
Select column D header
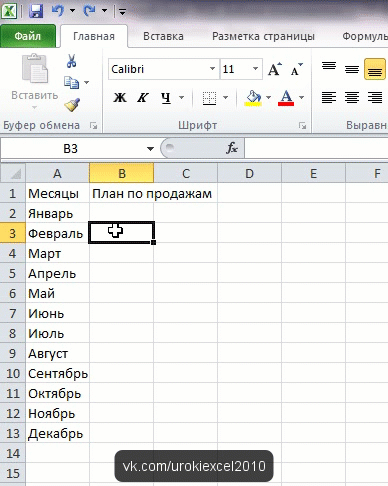pos(249,173)
